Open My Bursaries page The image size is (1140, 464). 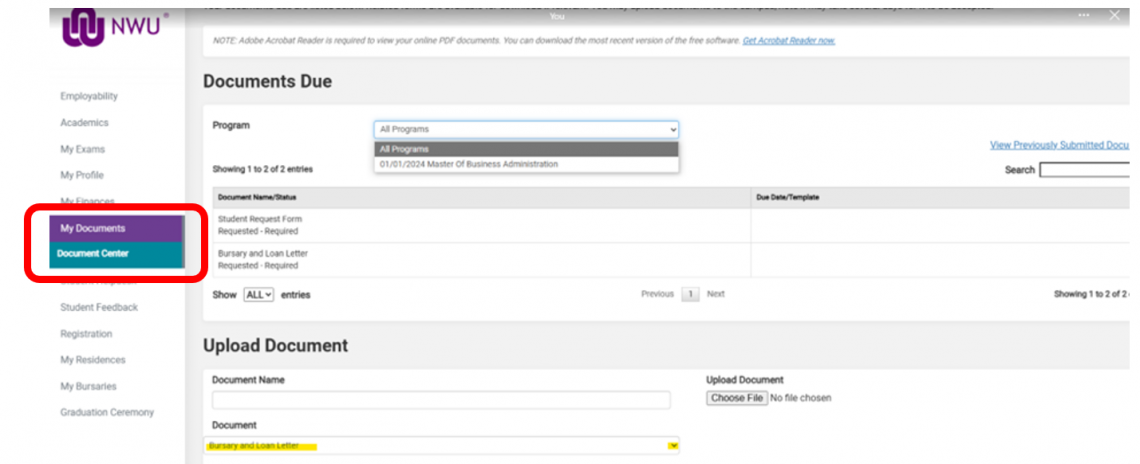[x=88, y=386]
